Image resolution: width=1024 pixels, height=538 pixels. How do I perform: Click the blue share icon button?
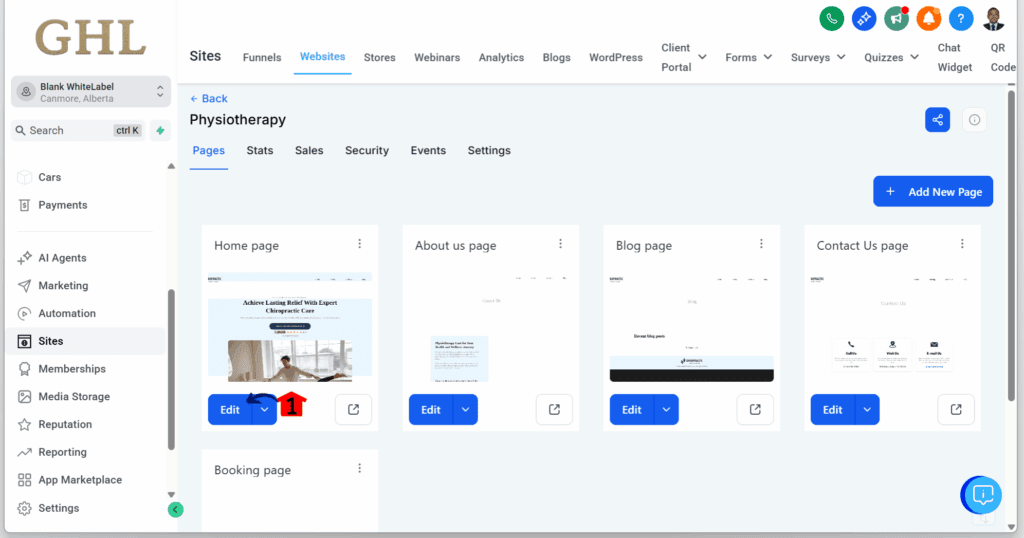937,119
